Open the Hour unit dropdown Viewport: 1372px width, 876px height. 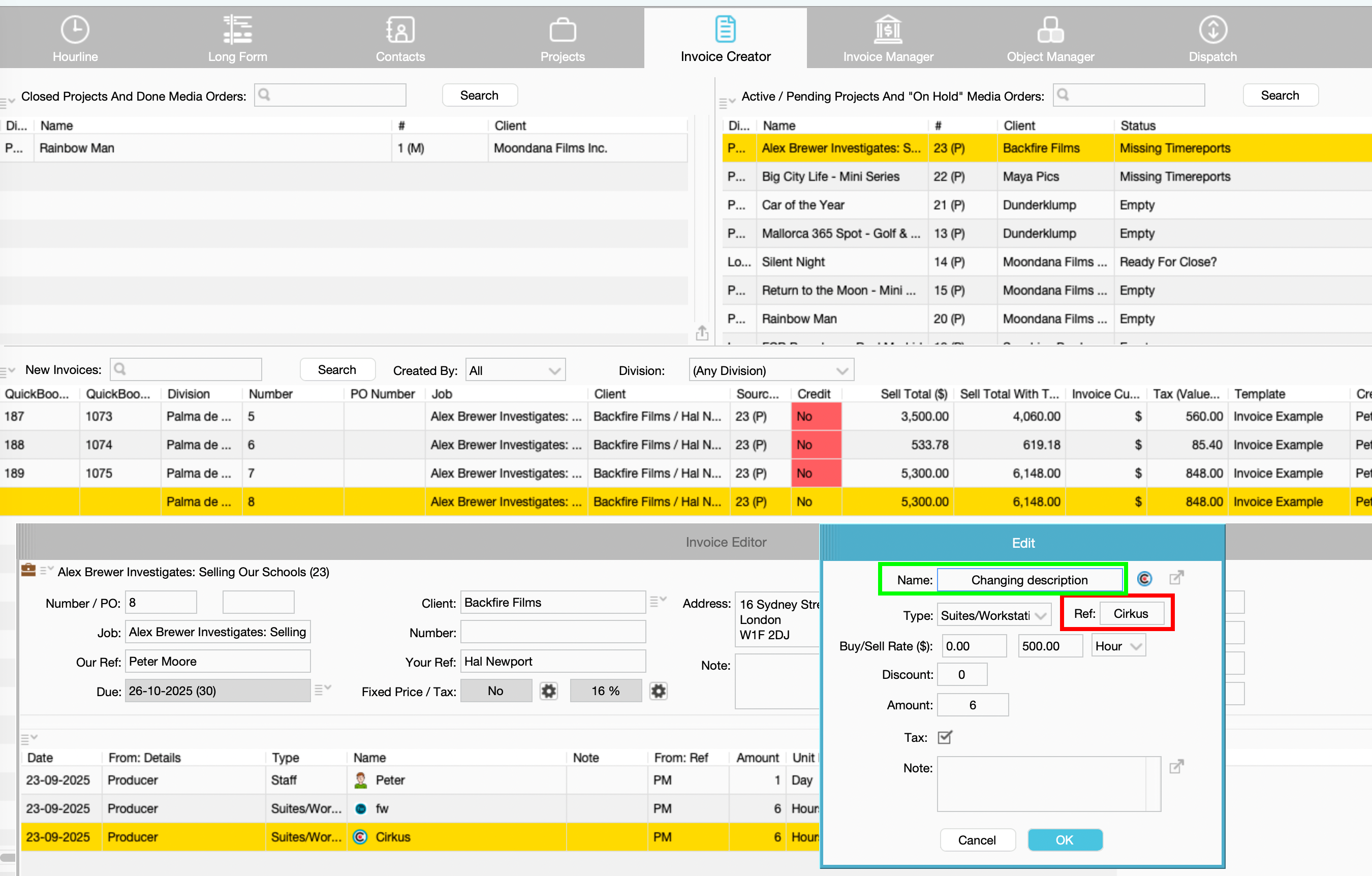tap(1118, 646)
